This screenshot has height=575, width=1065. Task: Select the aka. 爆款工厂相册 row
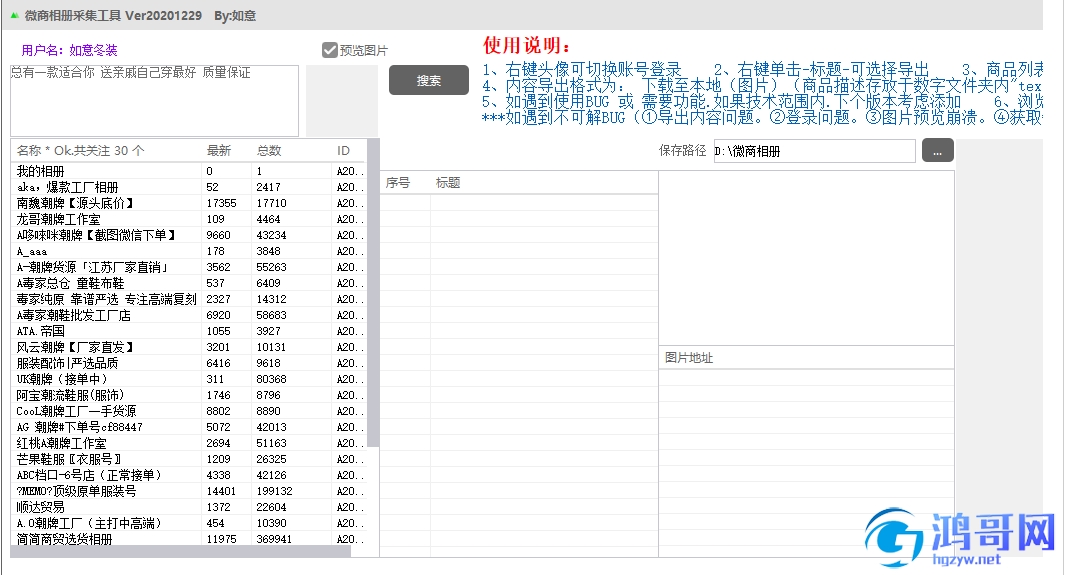tap(189, 187)
